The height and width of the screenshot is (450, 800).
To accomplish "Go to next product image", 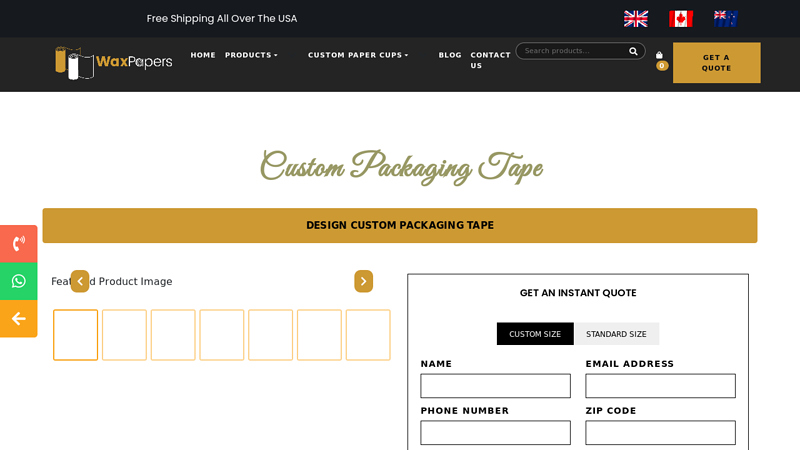I will pyautogui.click(x=363, y=281).
